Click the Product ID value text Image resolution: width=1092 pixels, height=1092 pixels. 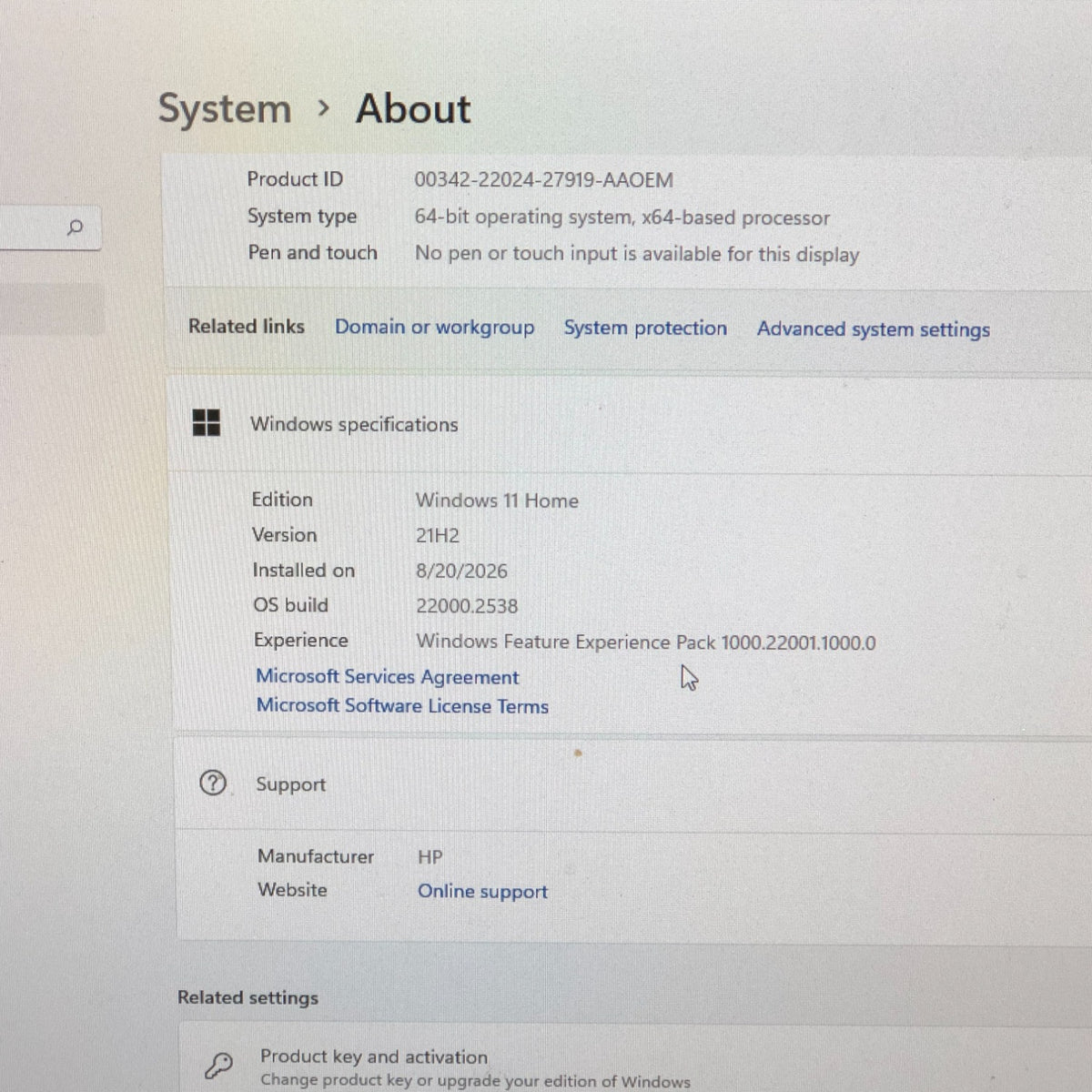pyautogui.click(x=544, y=180)
